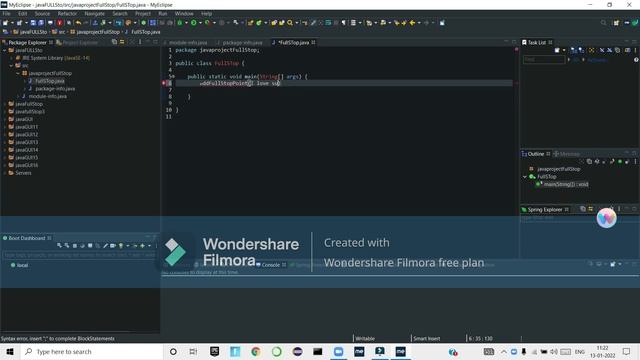Toggle Link with Editor in Package Explorer

tap(122, 42)
